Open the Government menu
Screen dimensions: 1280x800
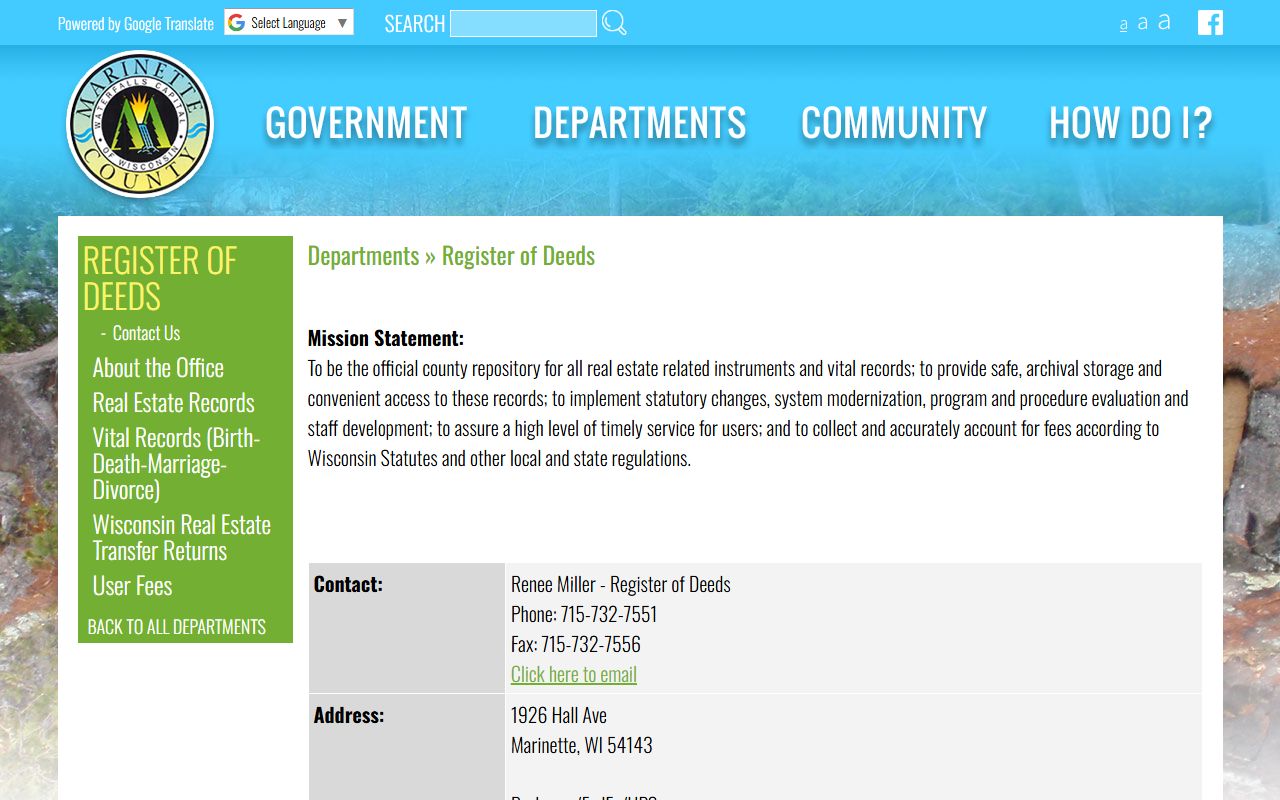click(366, 123)
